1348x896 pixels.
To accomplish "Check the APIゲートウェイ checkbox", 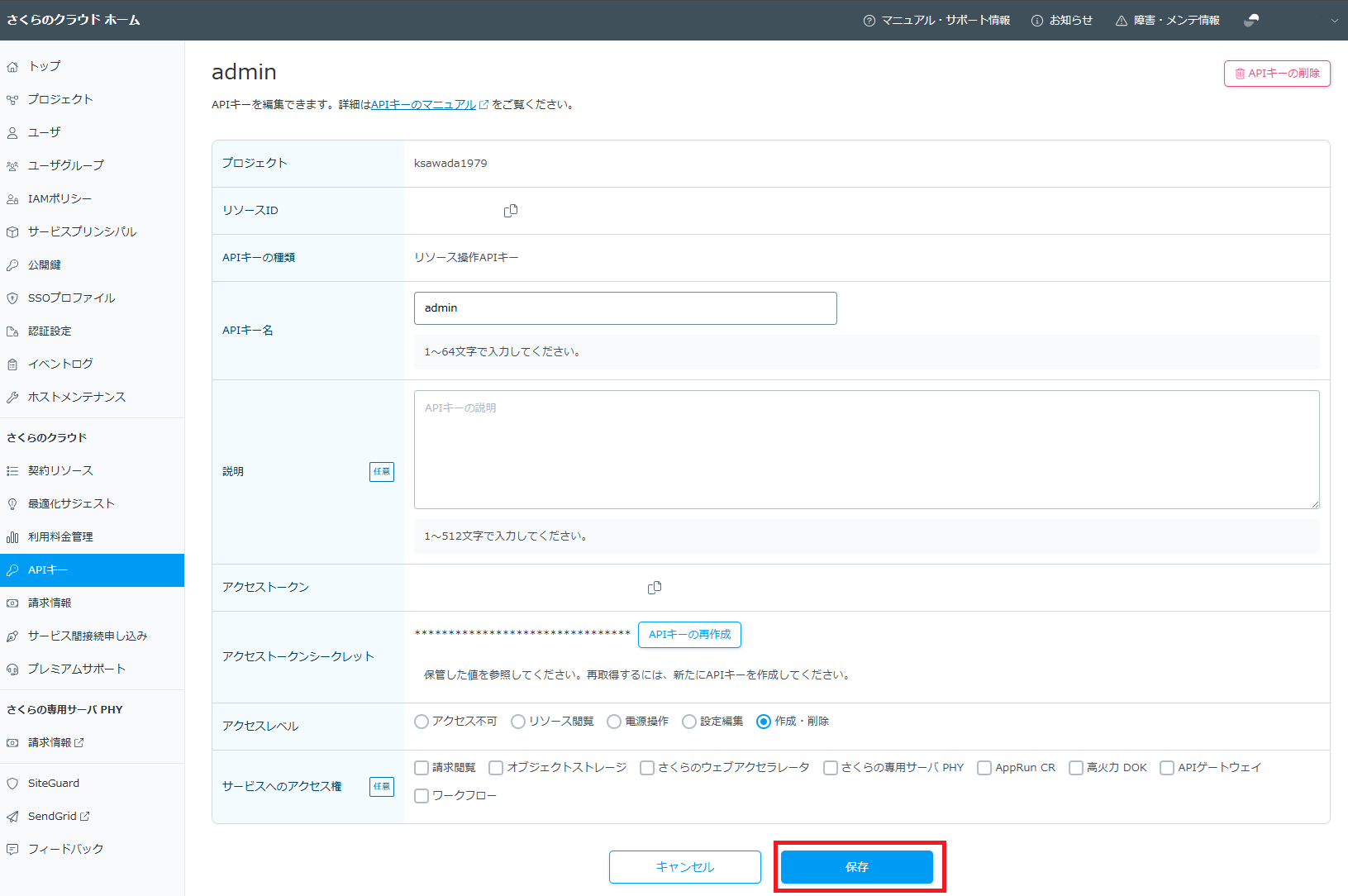I will click(1167, 768).
